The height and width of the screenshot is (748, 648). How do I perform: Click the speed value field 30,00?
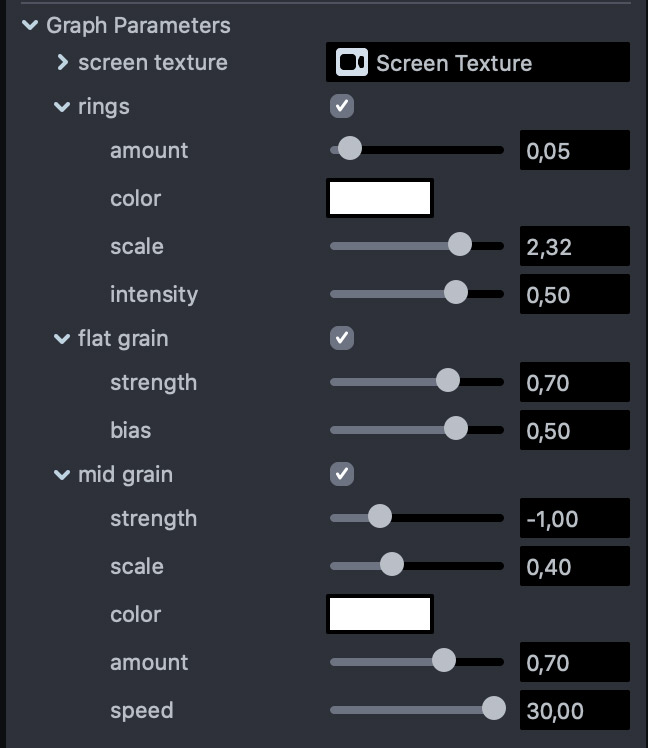(575, 710)
